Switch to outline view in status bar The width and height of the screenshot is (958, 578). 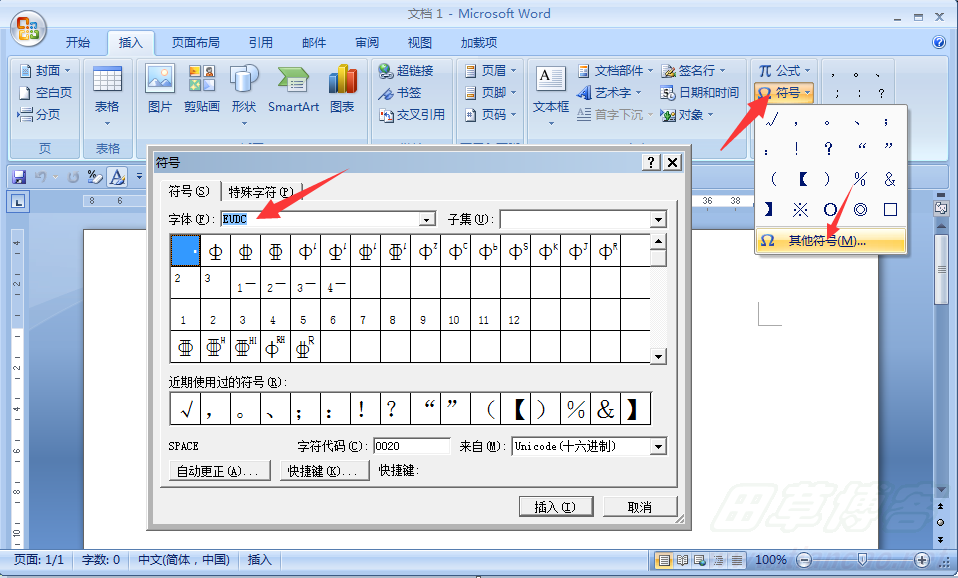coord(718,560)
